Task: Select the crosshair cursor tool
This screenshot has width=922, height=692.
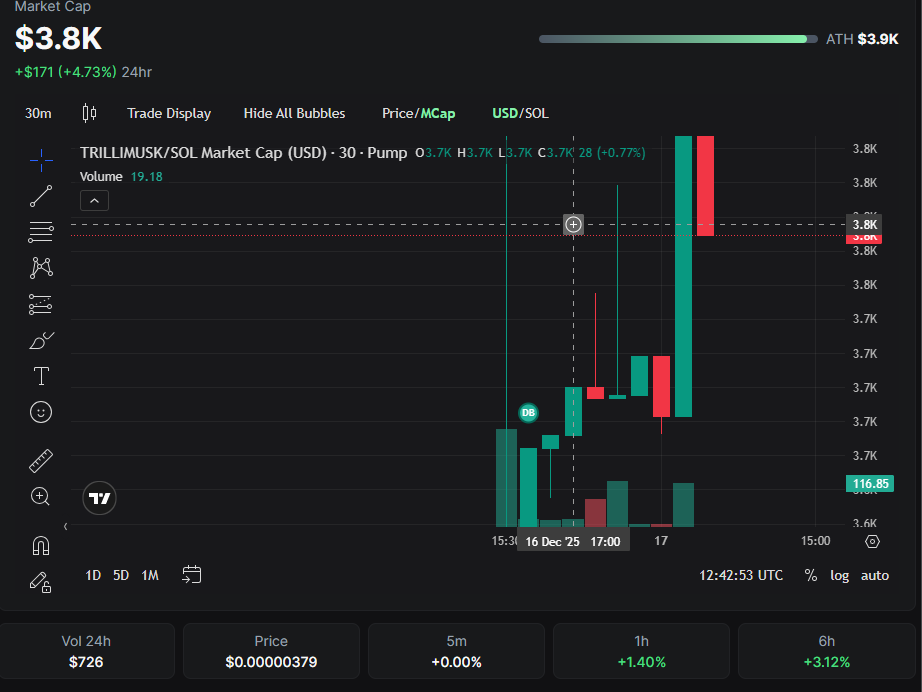Action: click(x=41, y=160)
